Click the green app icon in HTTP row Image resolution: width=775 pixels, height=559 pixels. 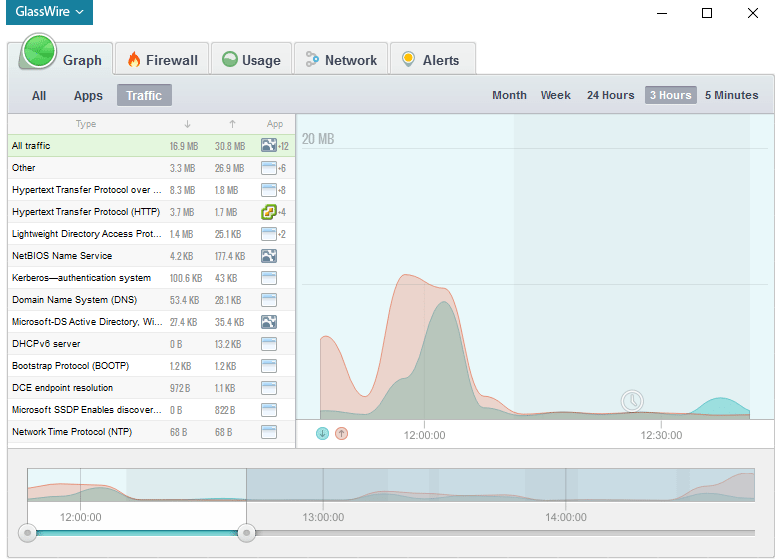269,212
